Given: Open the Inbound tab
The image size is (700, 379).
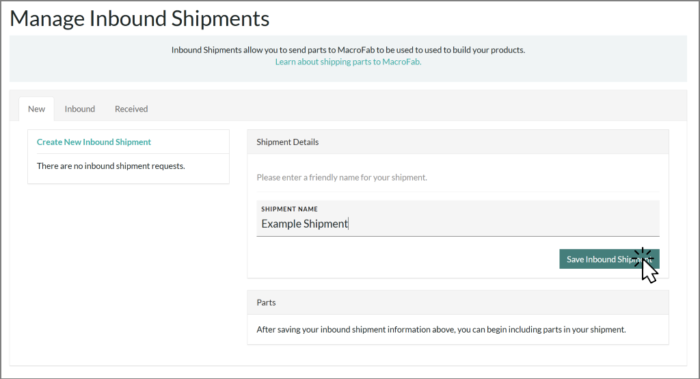Looking at the screenshot, I should [79, 109].
